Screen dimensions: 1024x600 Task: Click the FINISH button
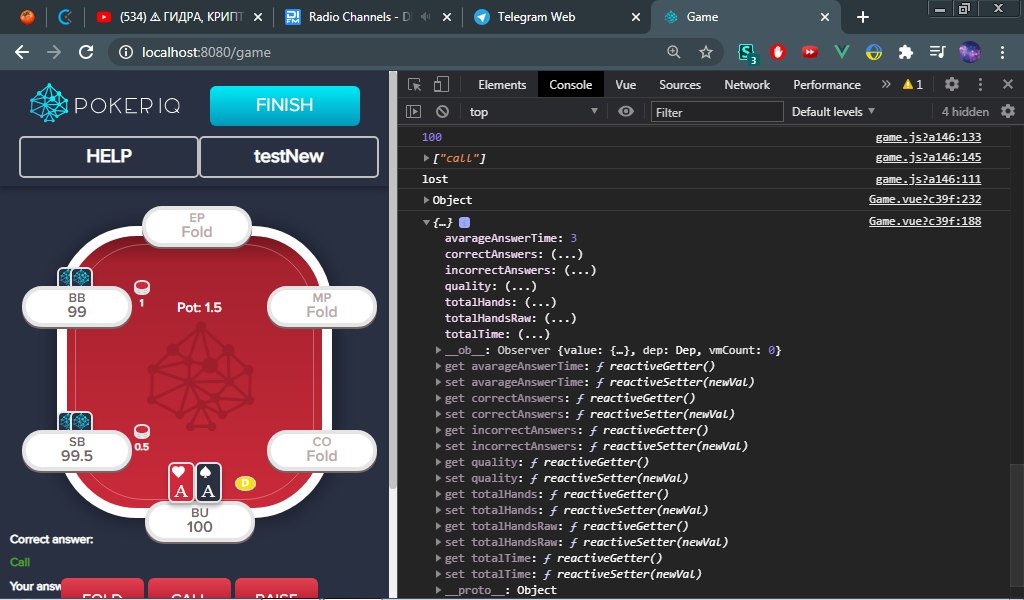pyautogui.click(x=285, y=105)
